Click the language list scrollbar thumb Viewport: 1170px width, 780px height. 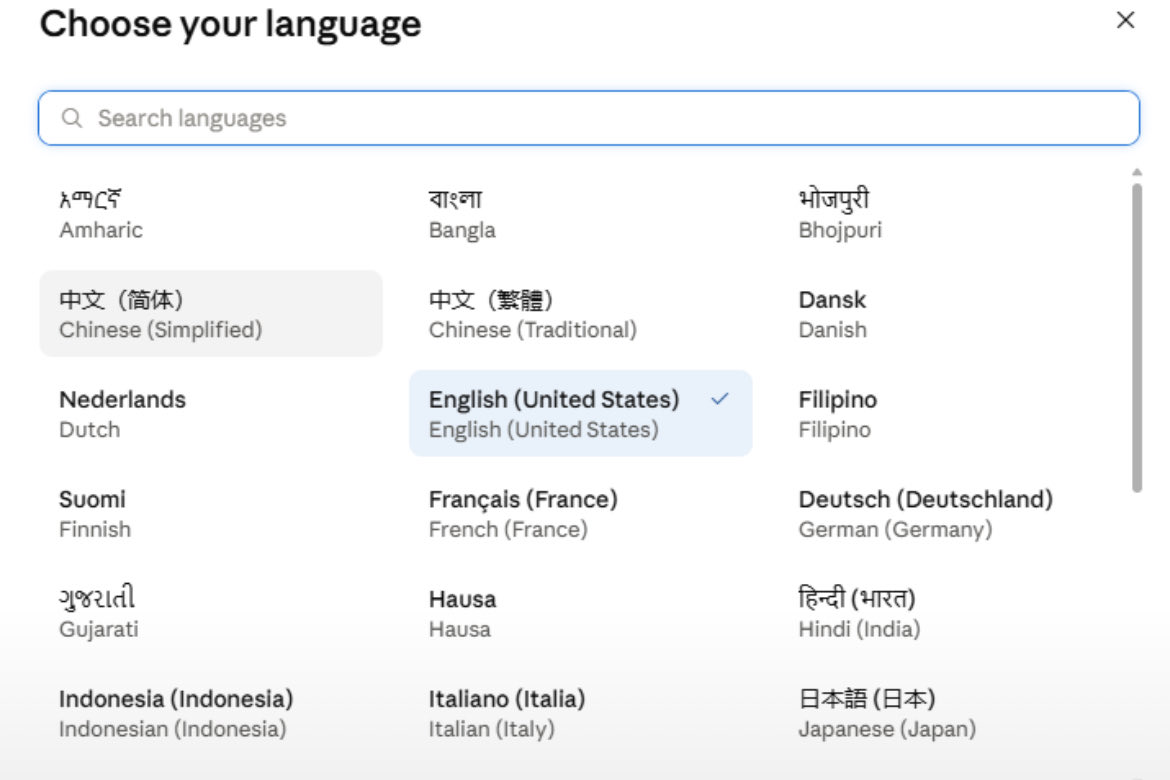pyautogui.click(x=1136, y=337)
